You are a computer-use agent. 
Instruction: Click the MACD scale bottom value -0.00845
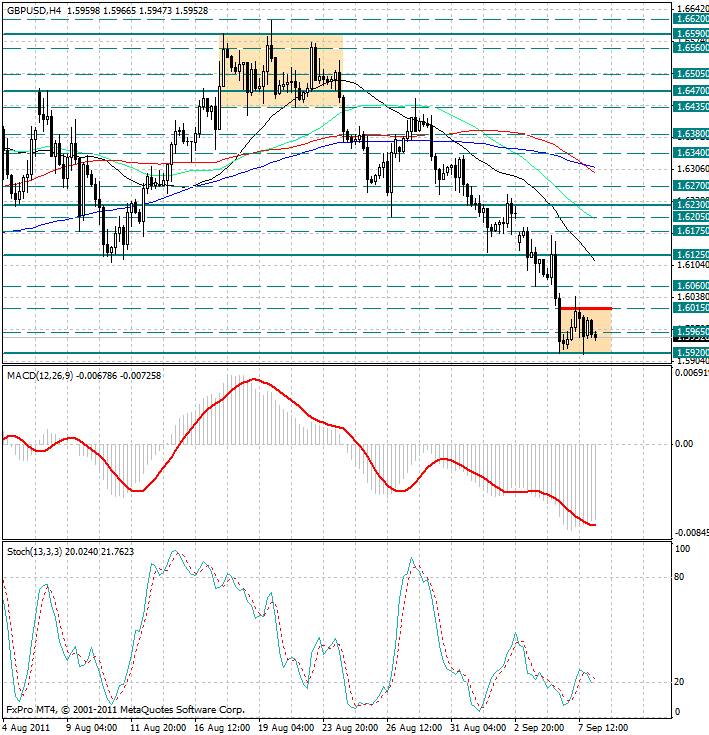(x=692, y=532)
